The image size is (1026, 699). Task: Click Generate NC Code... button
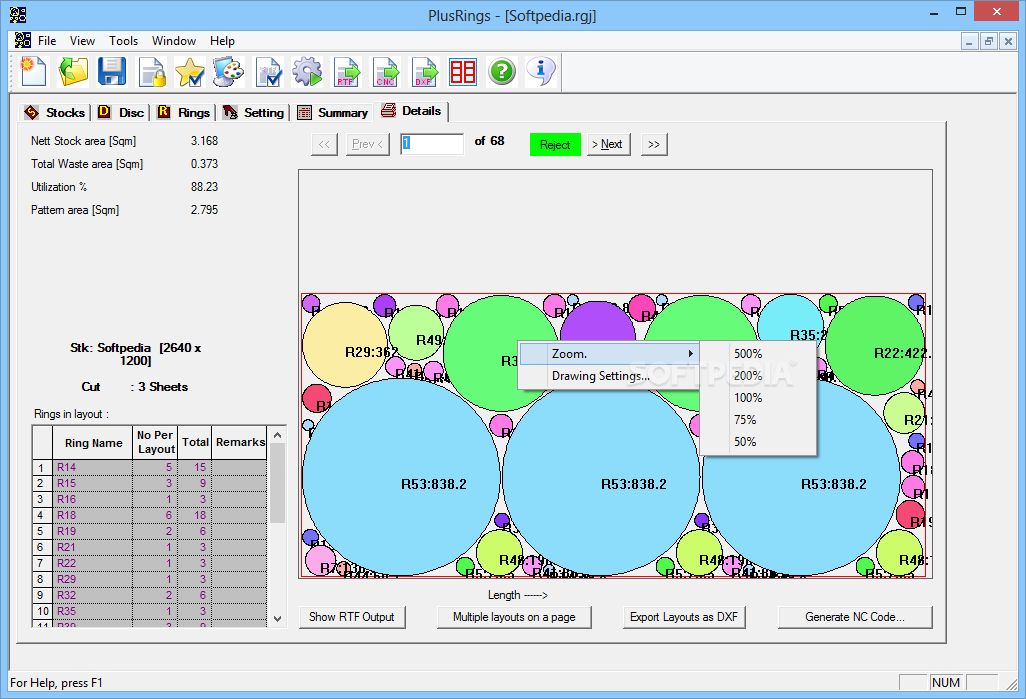pyautogui.click(x=855, y=617)
